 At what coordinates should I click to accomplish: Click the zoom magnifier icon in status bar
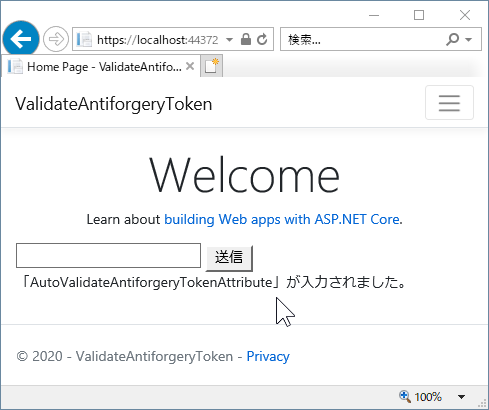[x=405, y=397]
